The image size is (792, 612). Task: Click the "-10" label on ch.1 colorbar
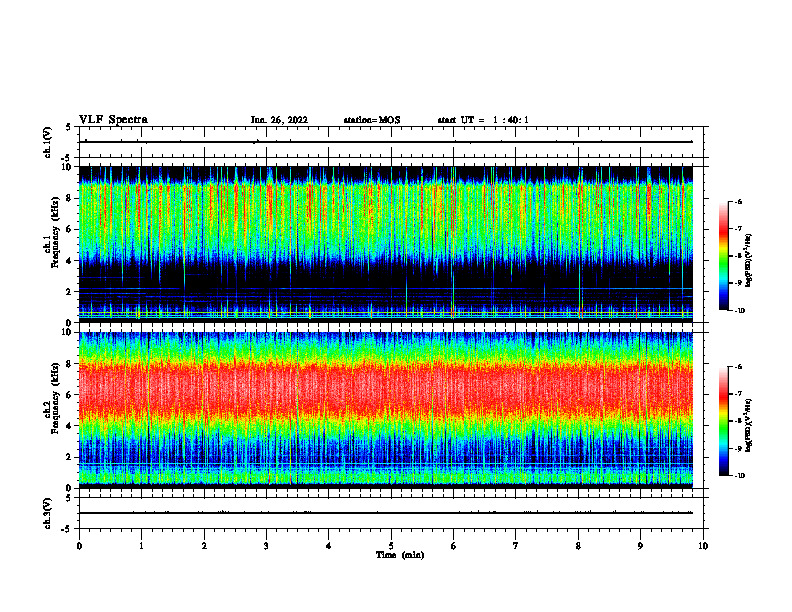pos(739,311)
